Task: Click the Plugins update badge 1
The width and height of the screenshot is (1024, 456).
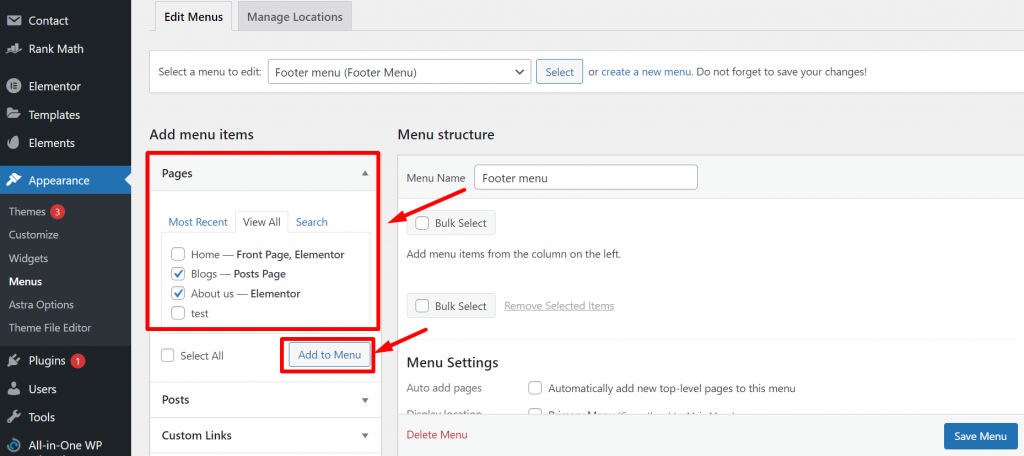Action: tap(78, 361)
